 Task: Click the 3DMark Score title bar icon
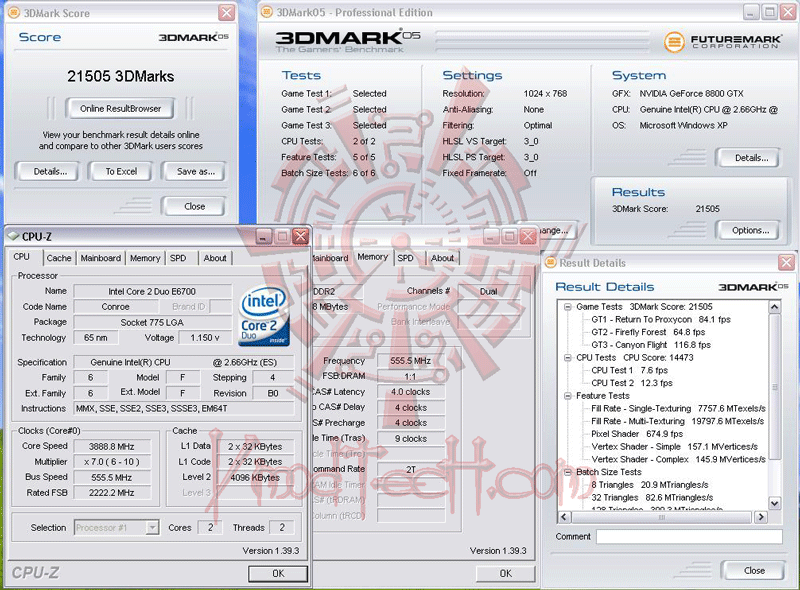tap(14, 12)
